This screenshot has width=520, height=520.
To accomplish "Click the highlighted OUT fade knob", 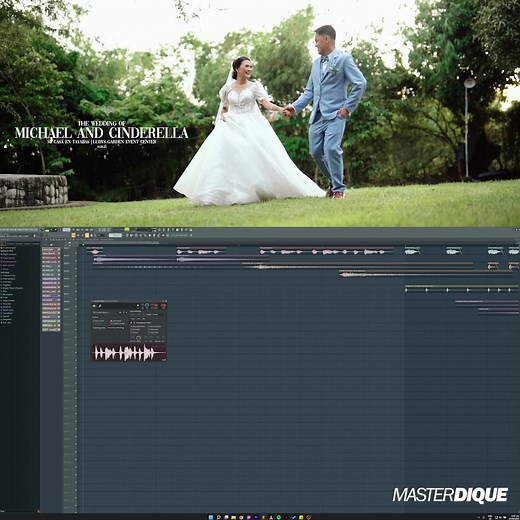I will tap(138, 338).
